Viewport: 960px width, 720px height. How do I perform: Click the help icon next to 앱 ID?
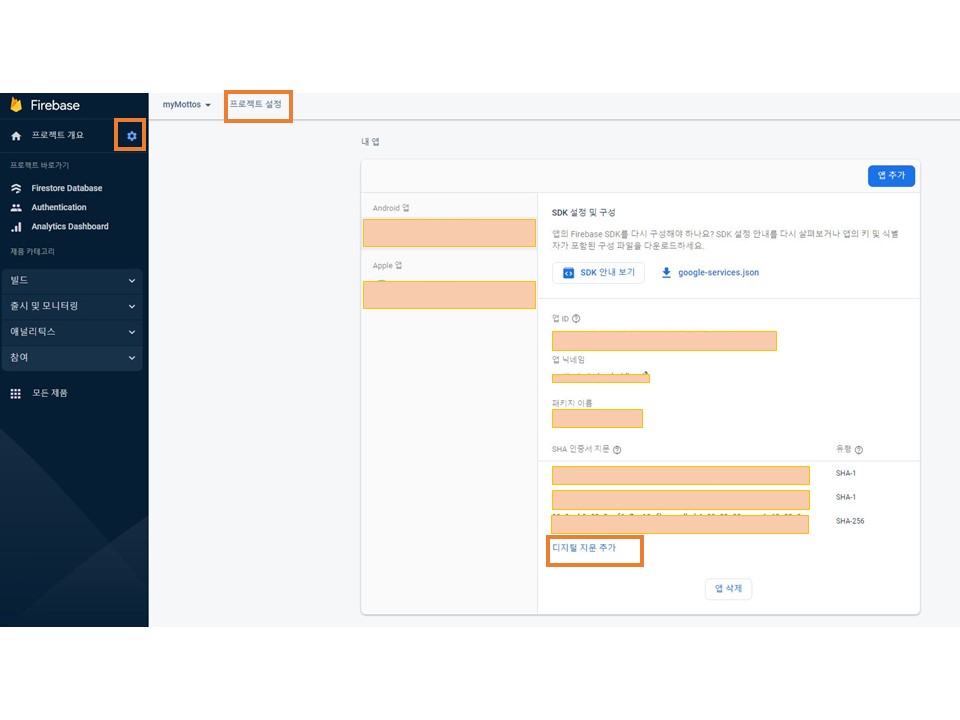(x=576, y=318)
